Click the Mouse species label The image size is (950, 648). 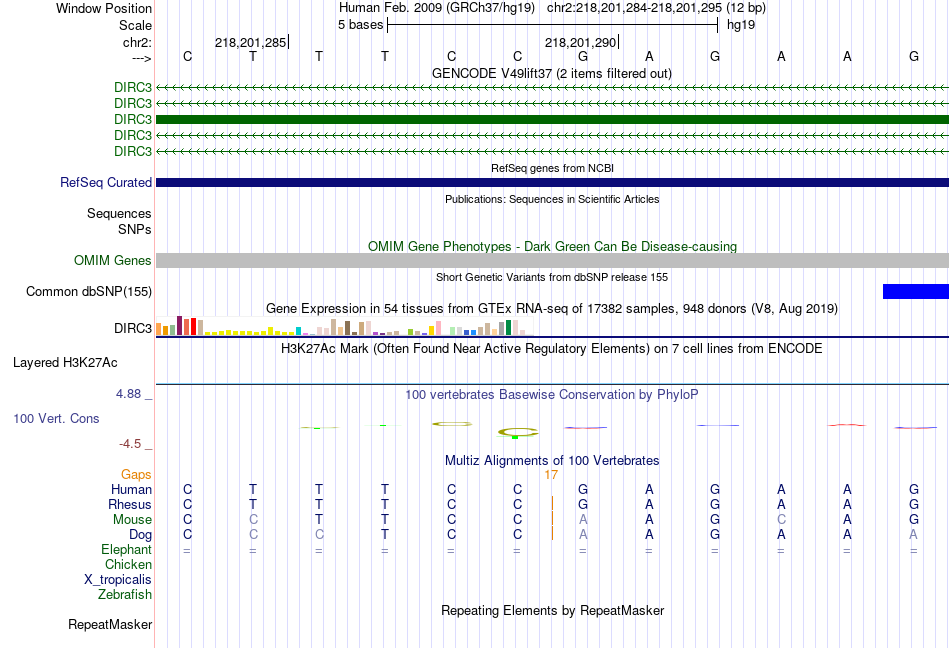tap(132, 520)
